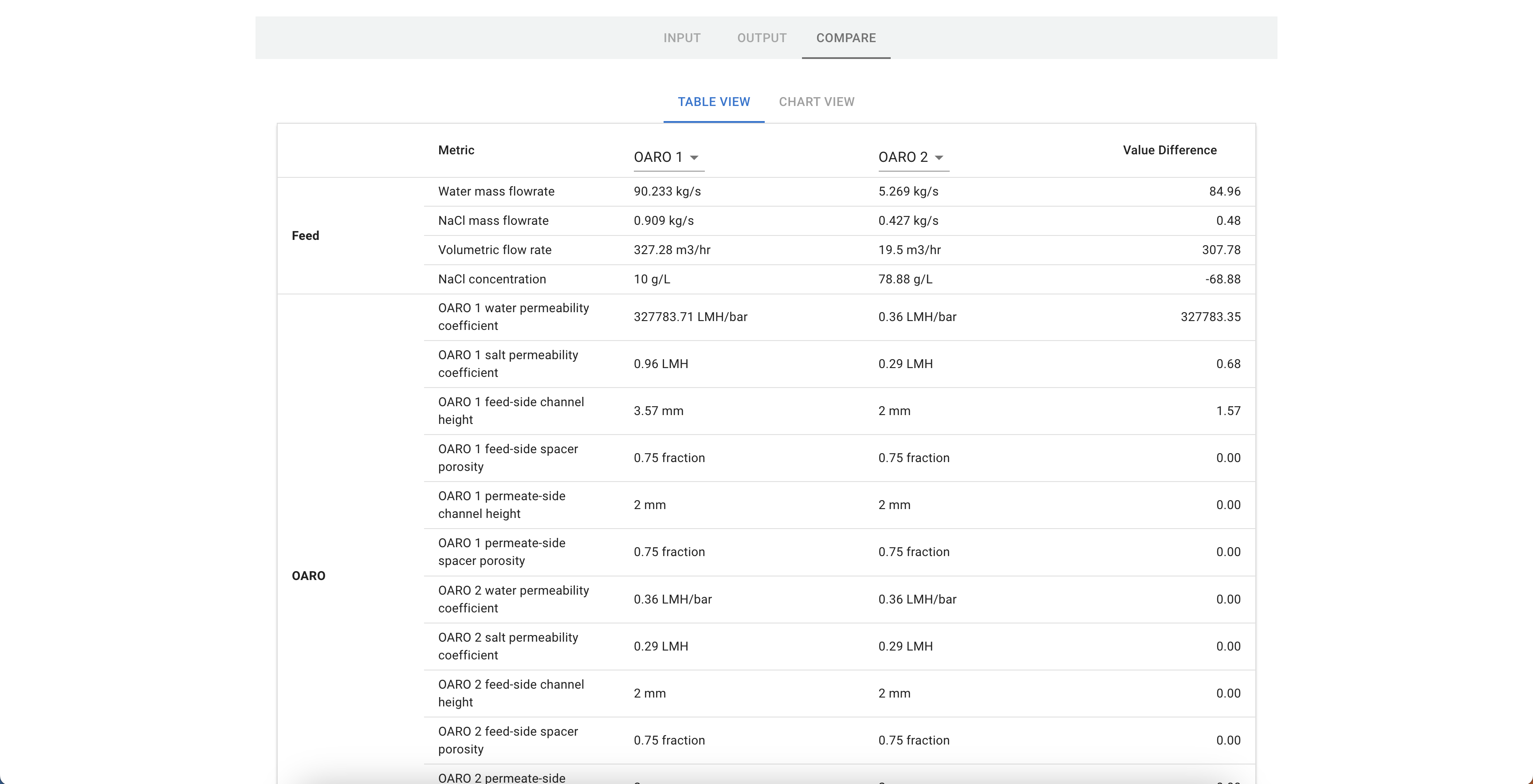The width and height of the screenshot is (1533, 784).
Task: Select the OARO group label
Action: 308,576
